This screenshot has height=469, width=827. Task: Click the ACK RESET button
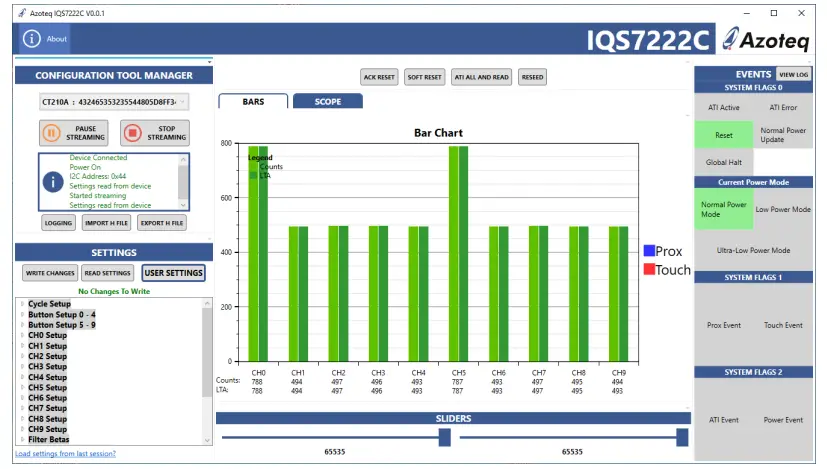click(379, 77)
